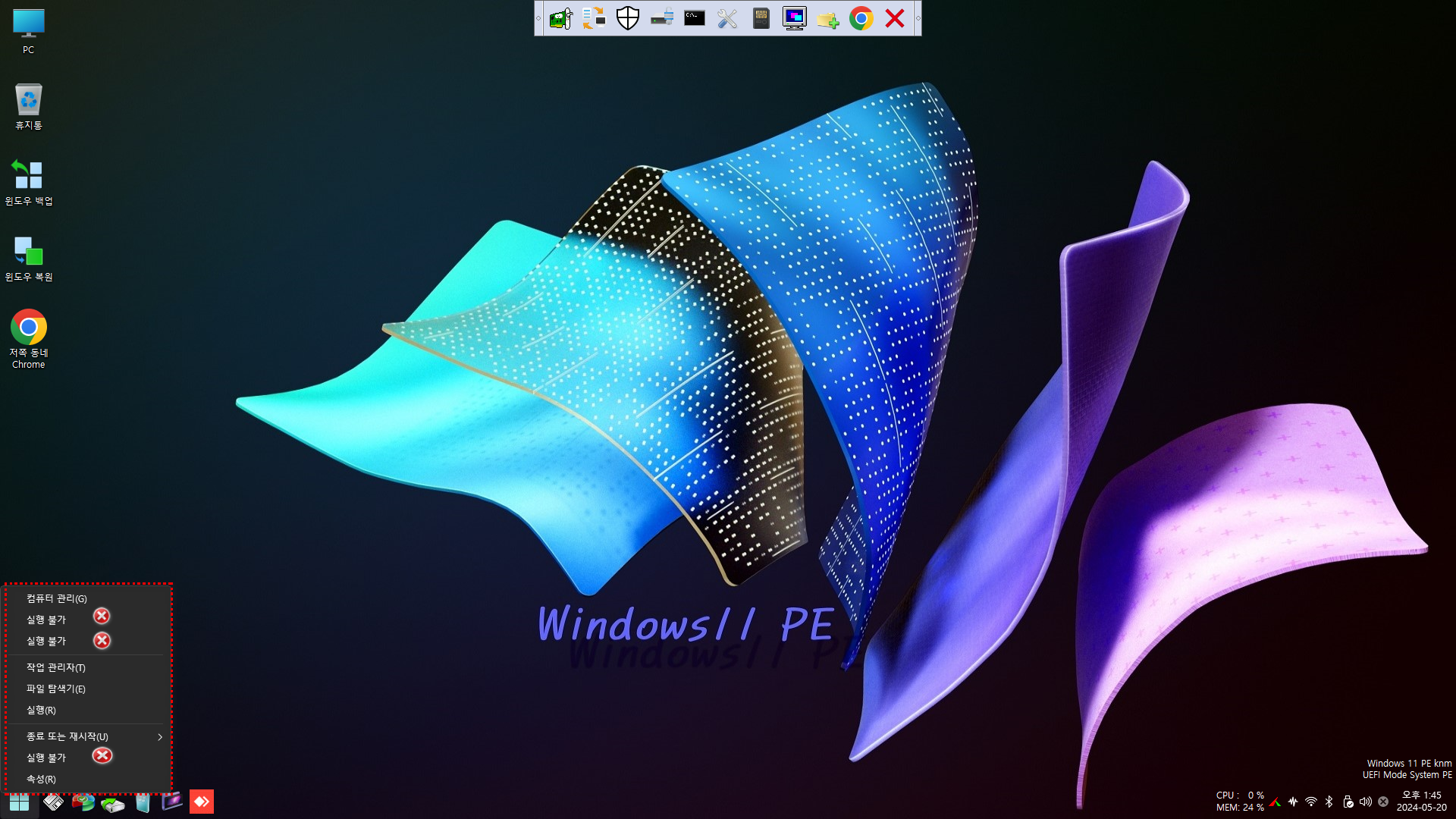Click the gray circled X tray icon
Screen dimensions: 1456x819
coord(1383,802)
